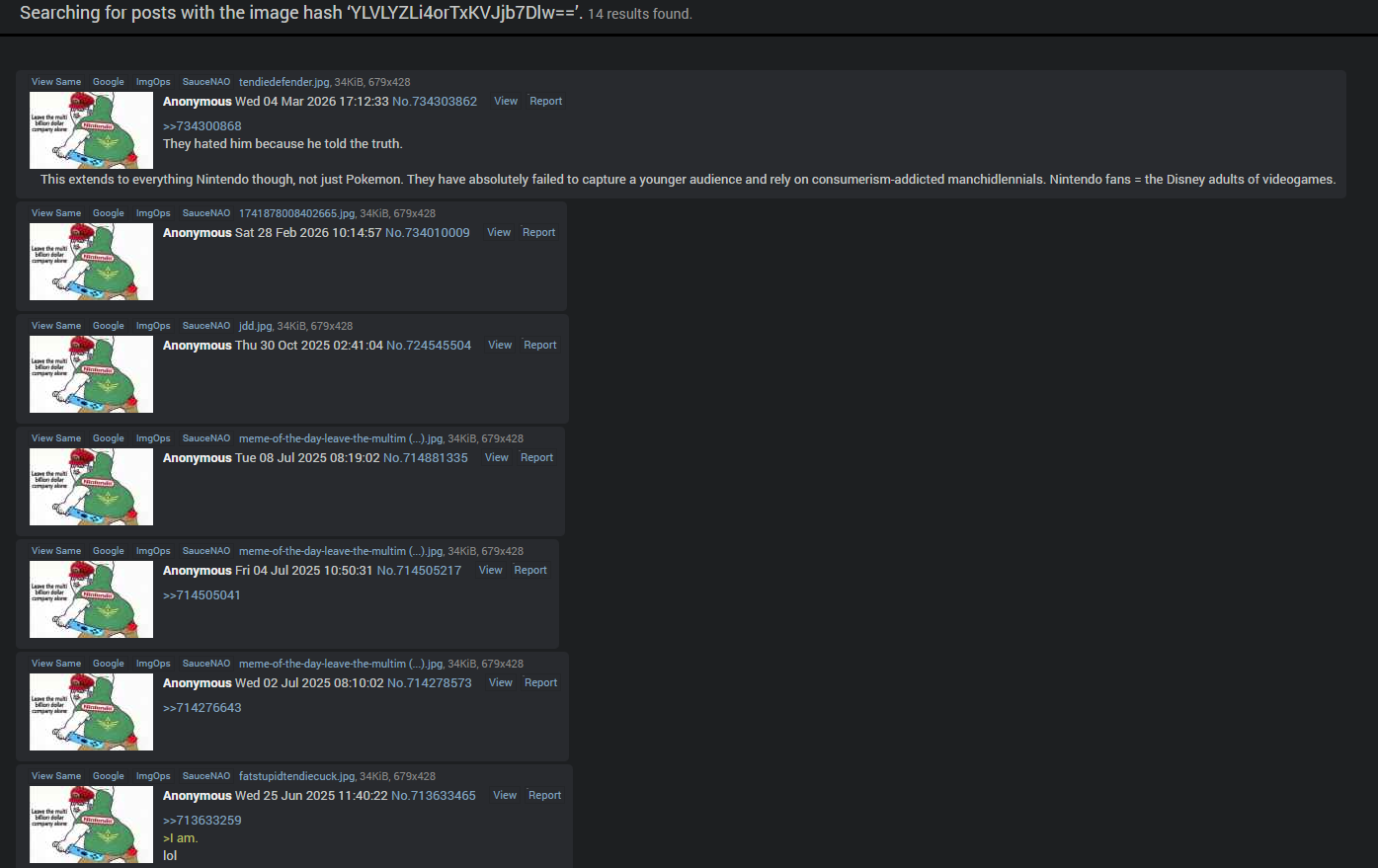This screenshot has width=1378, height=868.
Task: View post No.713633465
Action: [505, 795]
